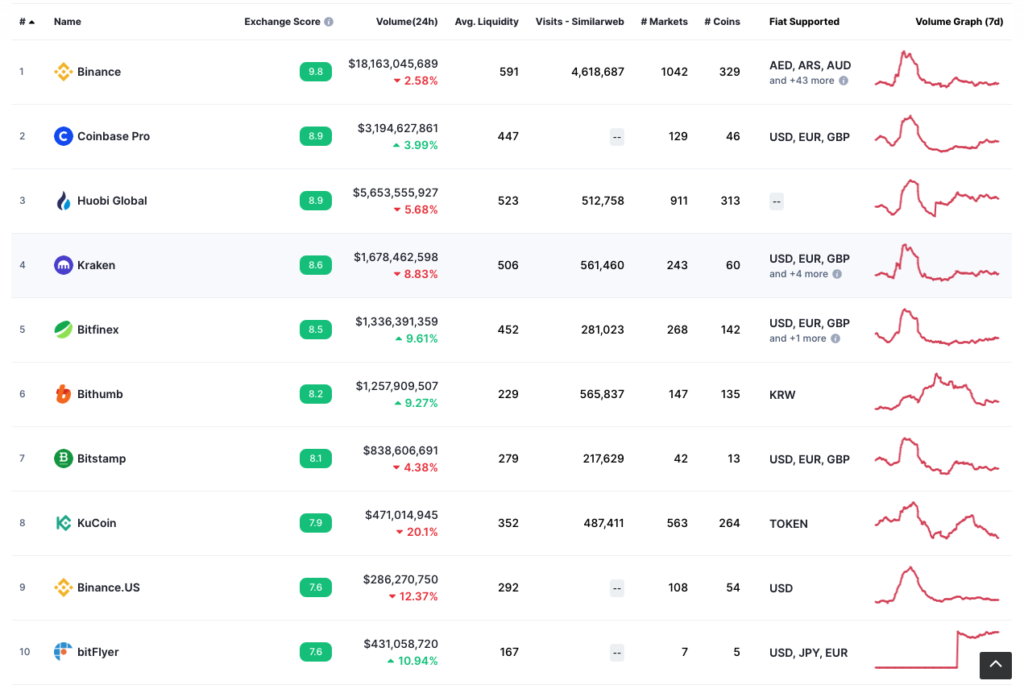Open the Huobi Global exchange link

pos(112,200)
